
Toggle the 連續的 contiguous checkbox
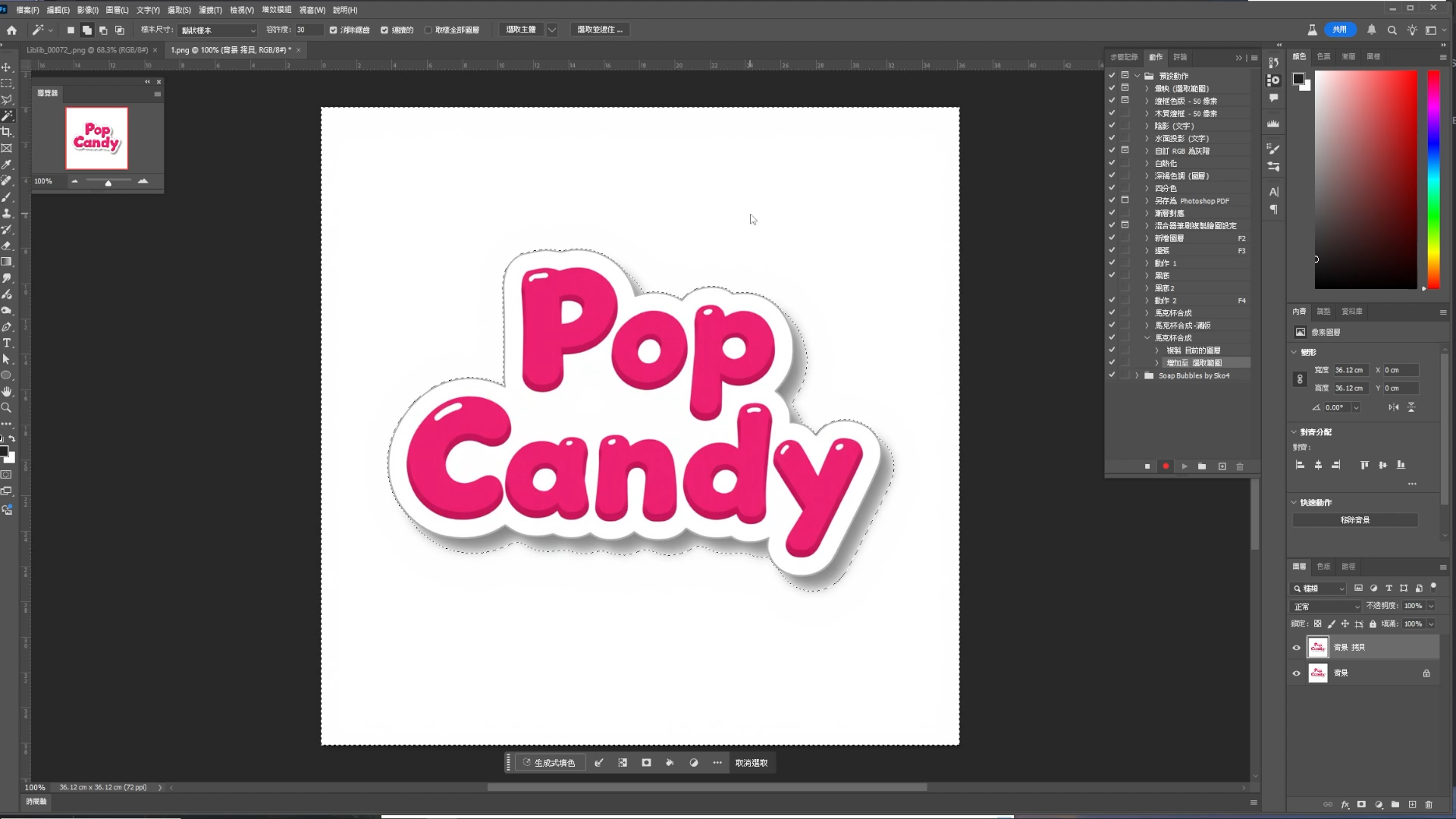384,30
